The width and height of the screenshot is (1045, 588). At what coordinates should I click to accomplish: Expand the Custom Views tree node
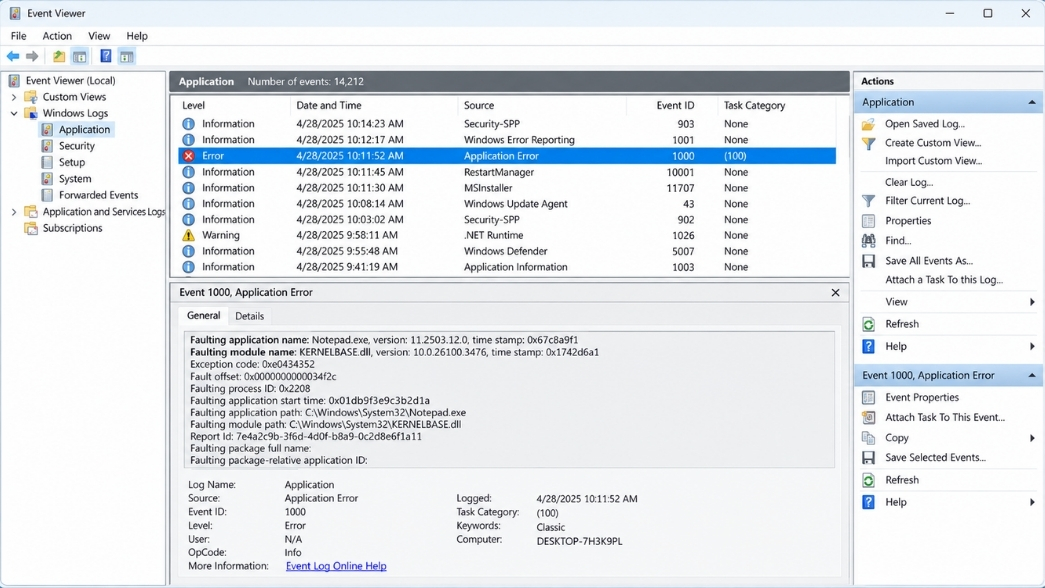(x=13, y=97)
